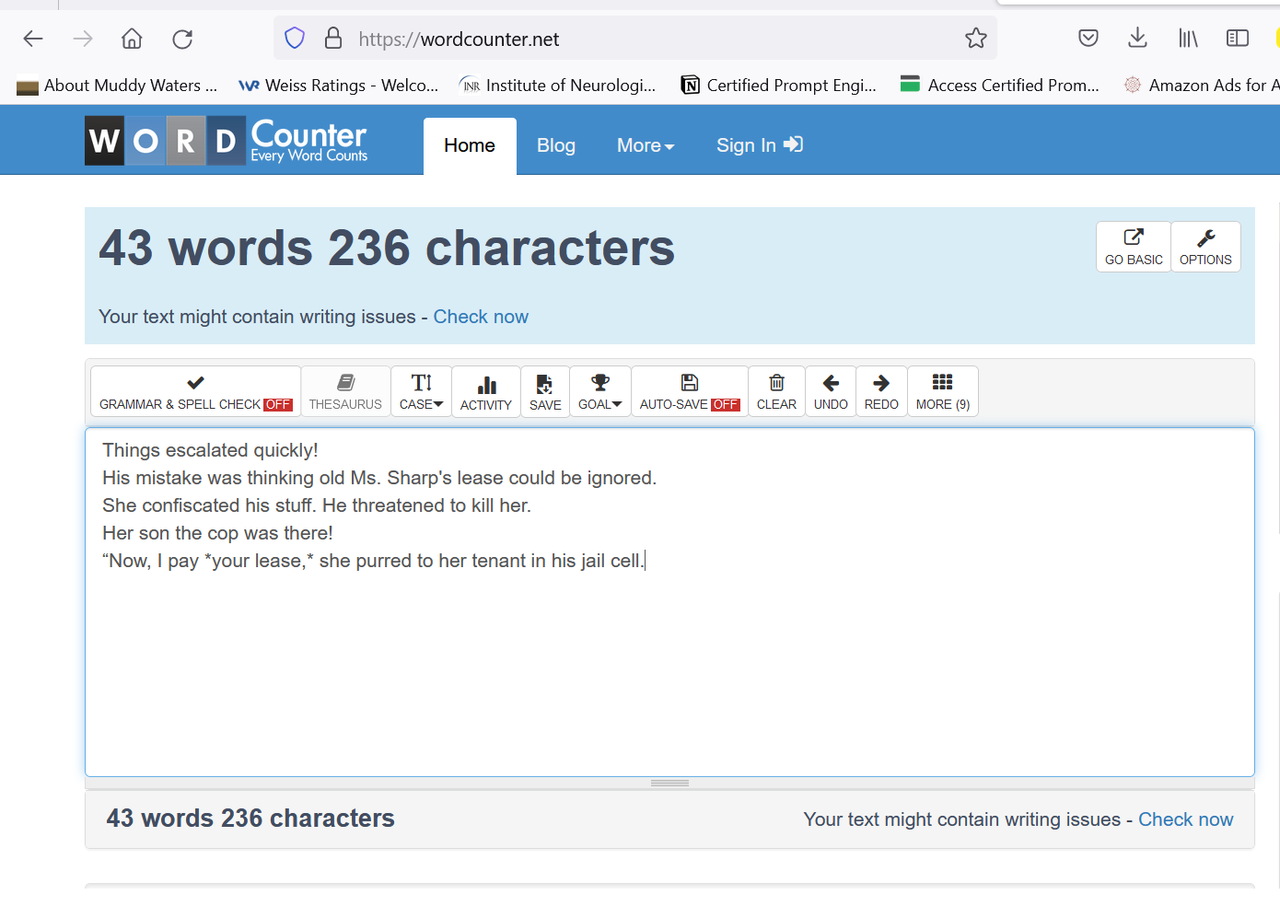Undo with the left arrow button
This screenshot has width=1280, height=905.
click(830, 391)
